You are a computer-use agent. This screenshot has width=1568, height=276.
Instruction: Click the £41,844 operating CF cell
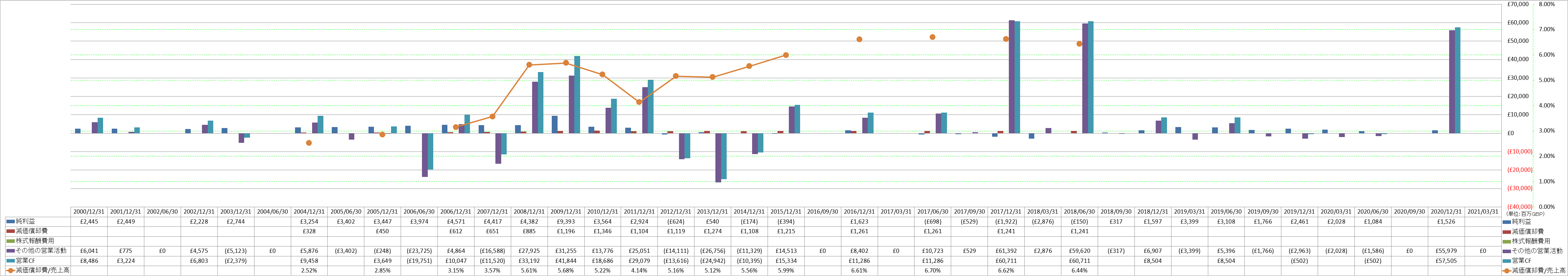coord(566,261)
